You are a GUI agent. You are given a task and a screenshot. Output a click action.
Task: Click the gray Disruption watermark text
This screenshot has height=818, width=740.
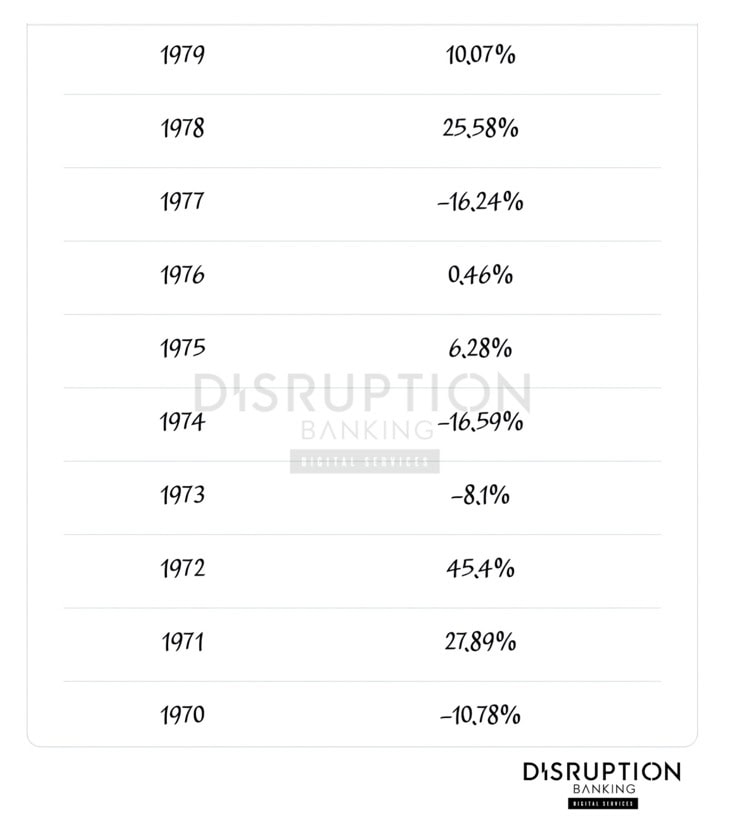pyautogui.click(x=362, y=394)
